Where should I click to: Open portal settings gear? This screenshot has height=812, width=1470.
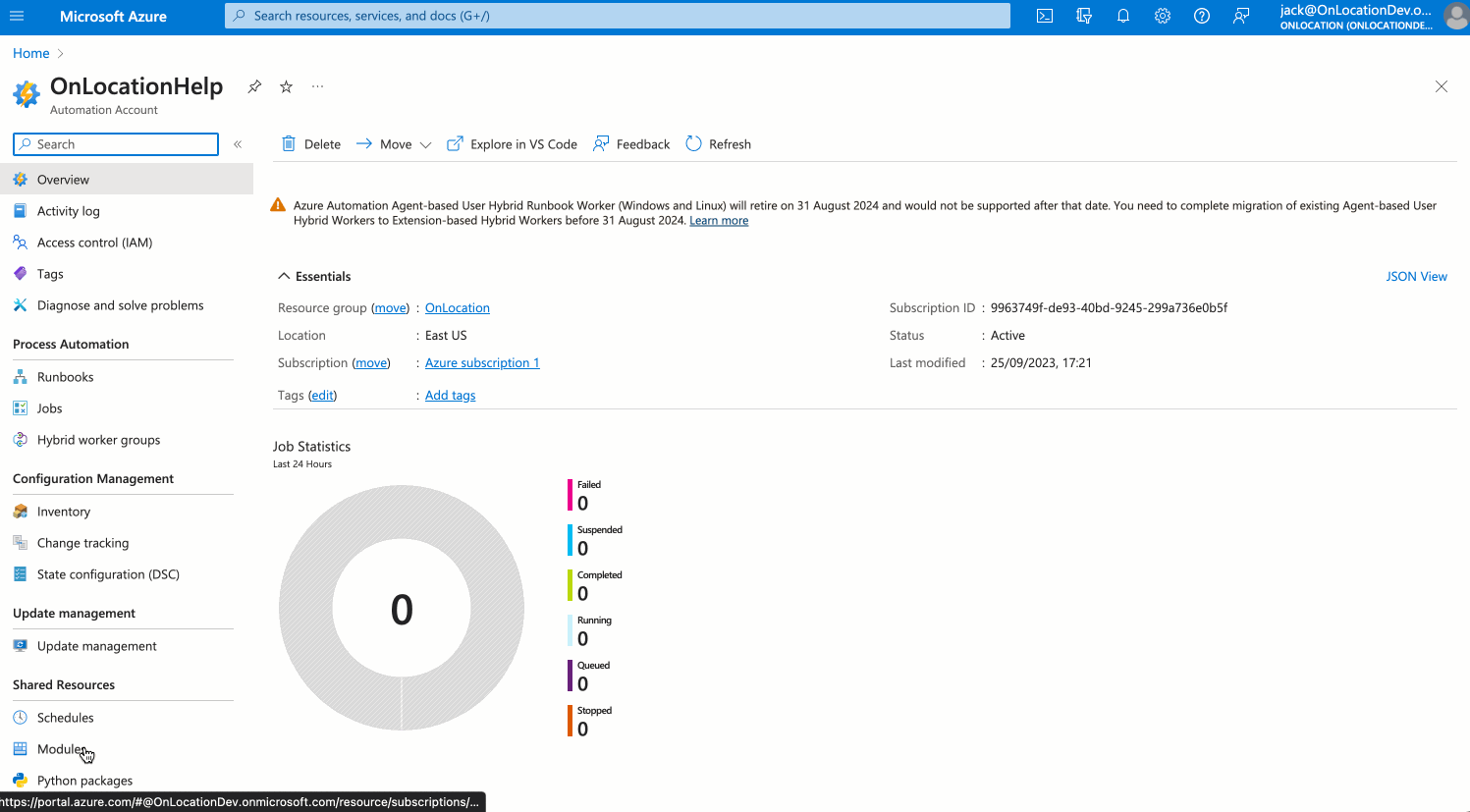click(1163, 16)
